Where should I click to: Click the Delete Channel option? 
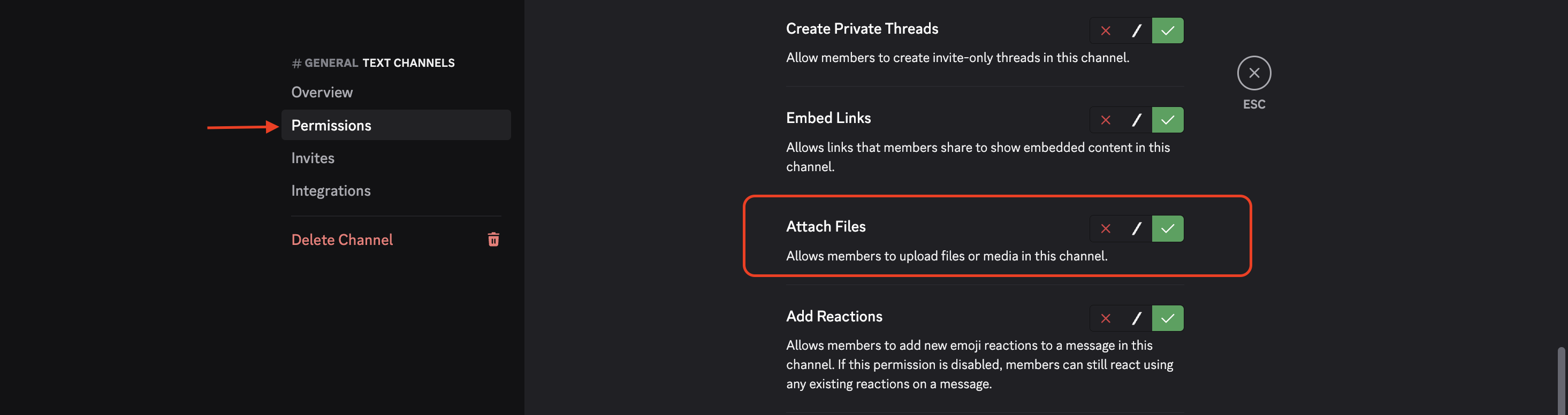pos(342,240)
